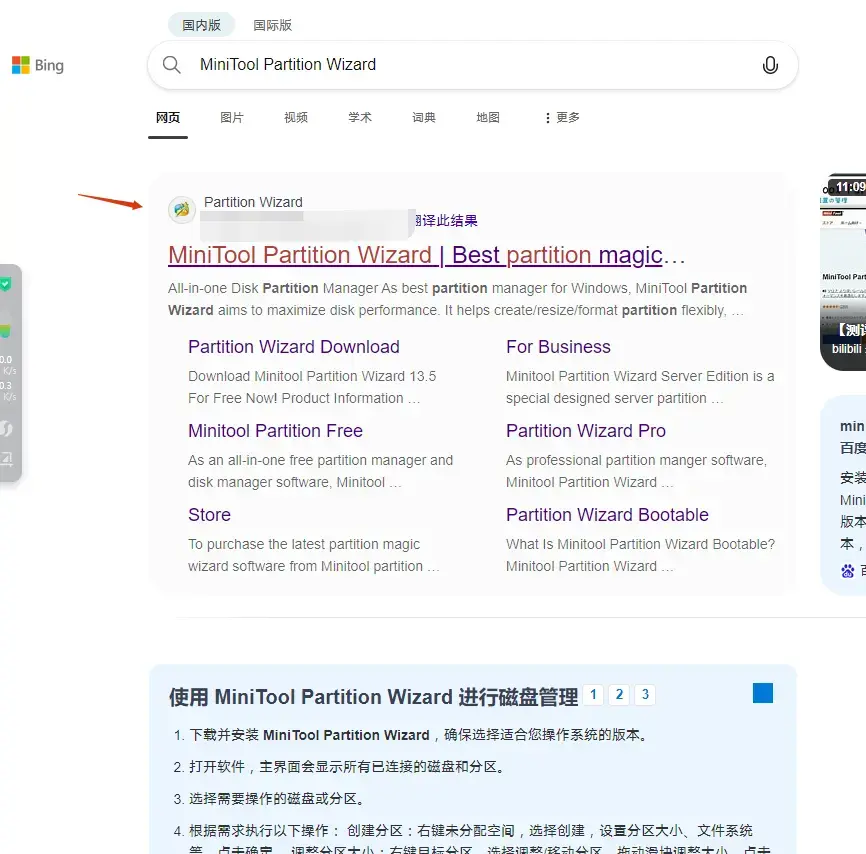Open the Partition Wizard Download sitelink

pos(294,347)
